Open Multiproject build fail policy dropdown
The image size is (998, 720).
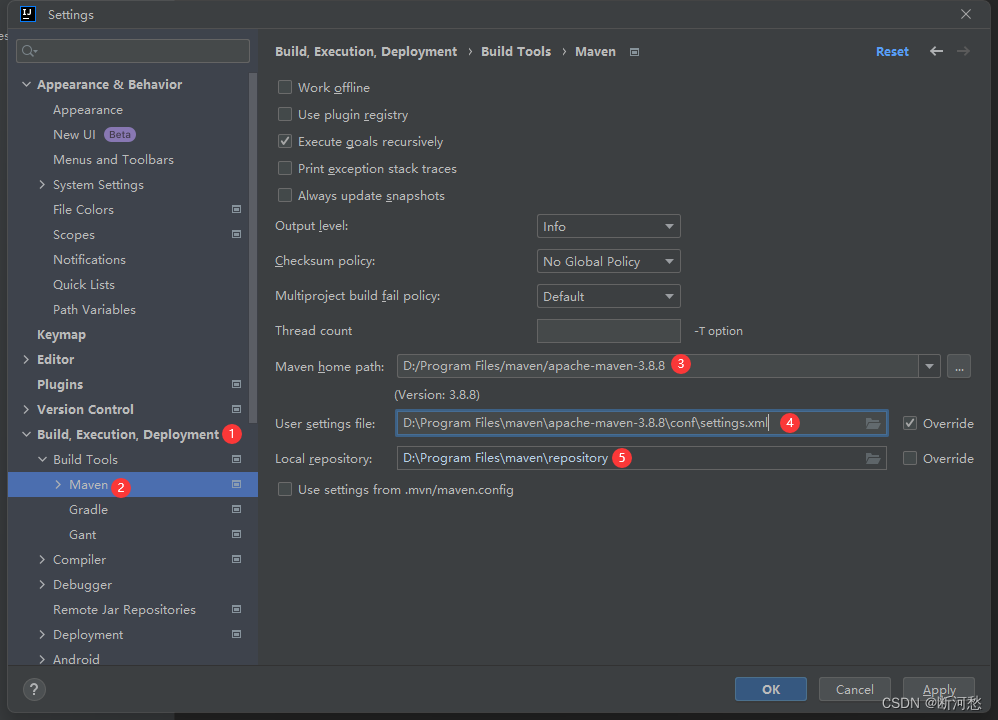click(x=608, y=297)
